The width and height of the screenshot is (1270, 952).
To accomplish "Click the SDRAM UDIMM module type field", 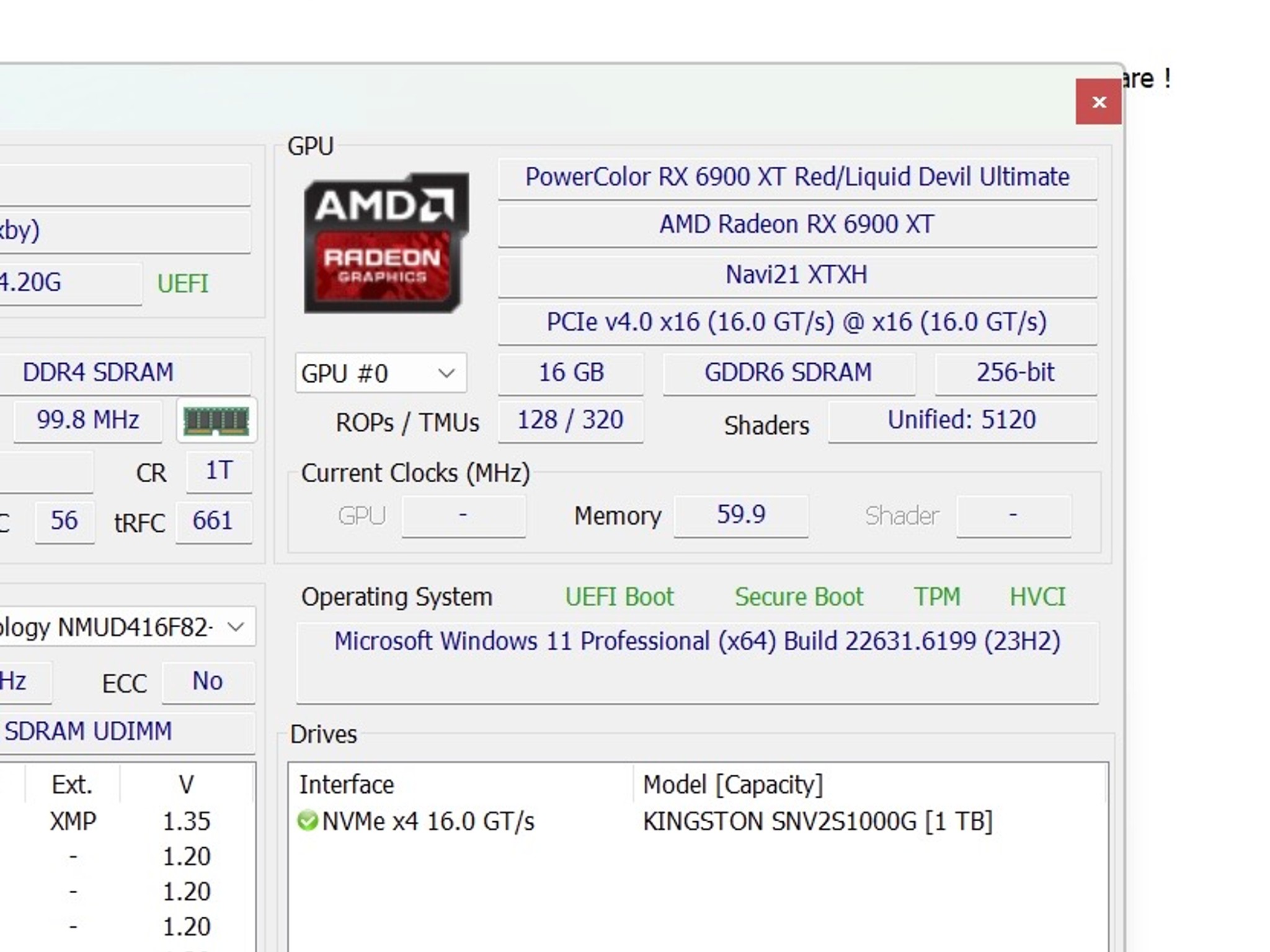I will 127,732.
